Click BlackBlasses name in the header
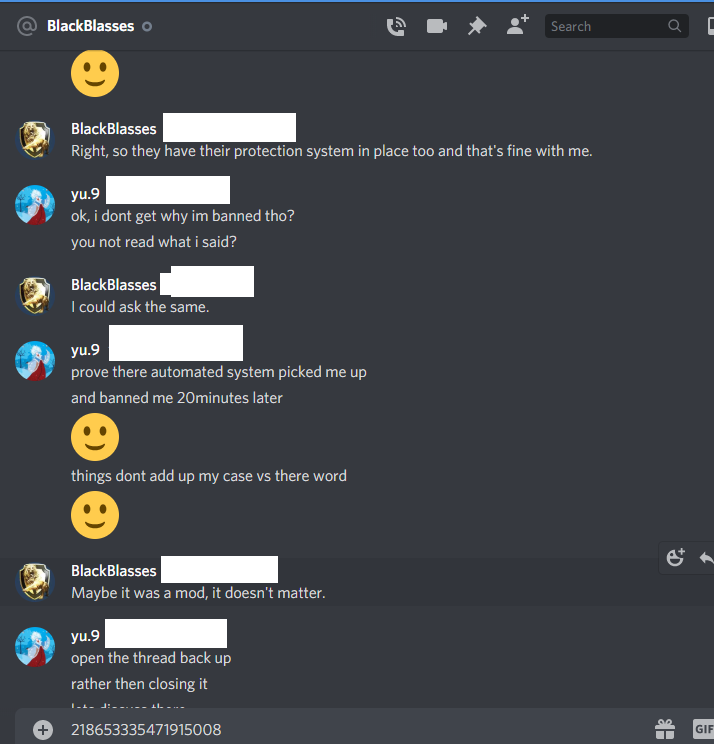The height and width of the screenshot is (744, 714). [90, 26]
